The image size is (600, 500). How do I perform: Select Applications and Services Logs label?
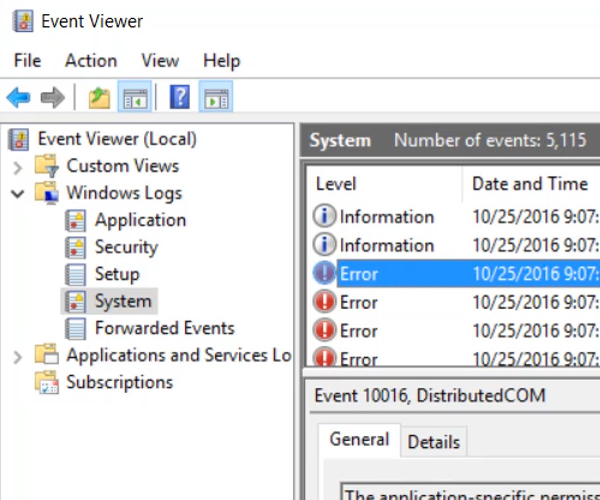(x=179, y=355)
